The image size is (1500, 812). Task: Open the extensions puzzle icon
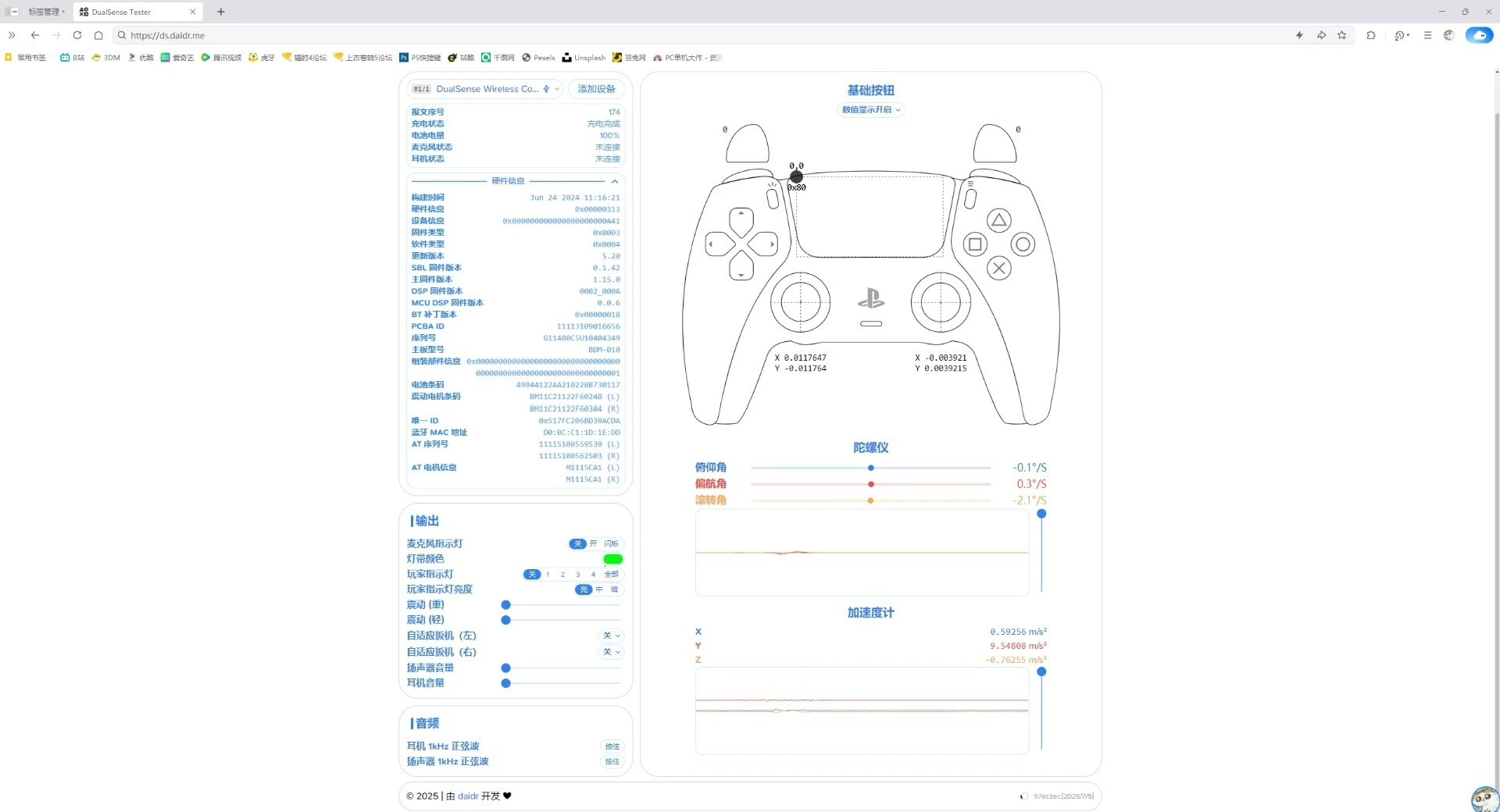point(1371,35)
